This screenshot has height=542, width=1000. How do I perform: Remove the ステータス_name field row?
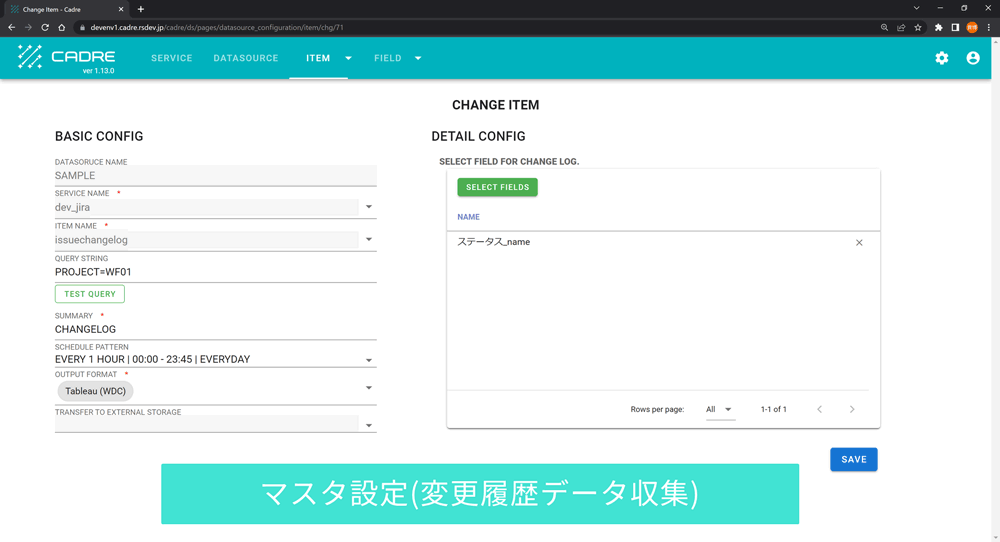point(858,243)
